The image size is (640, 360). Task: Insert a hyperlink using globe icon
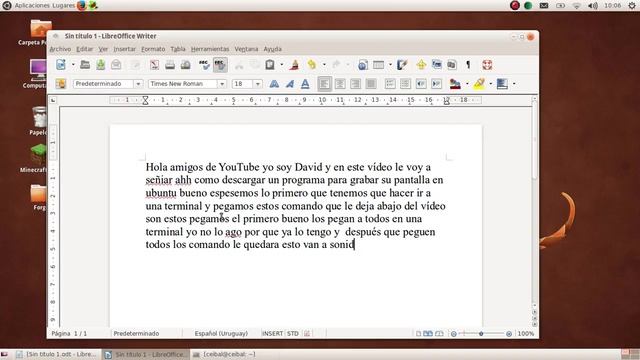[x=362, y=64]
